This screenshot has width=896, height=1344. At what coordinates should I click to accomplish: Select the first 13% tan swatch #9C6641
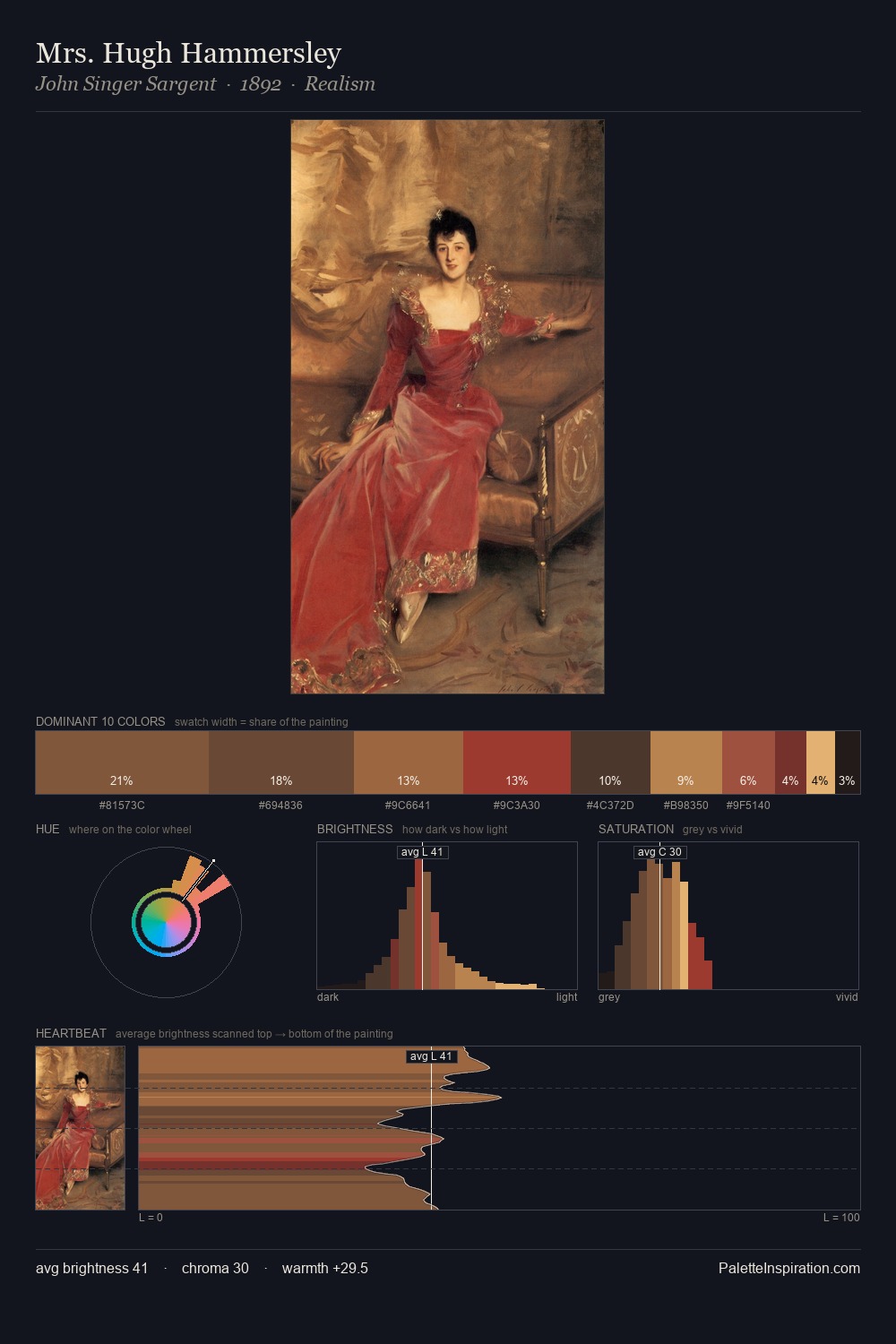pyautogui.click(x=409, y=762)
